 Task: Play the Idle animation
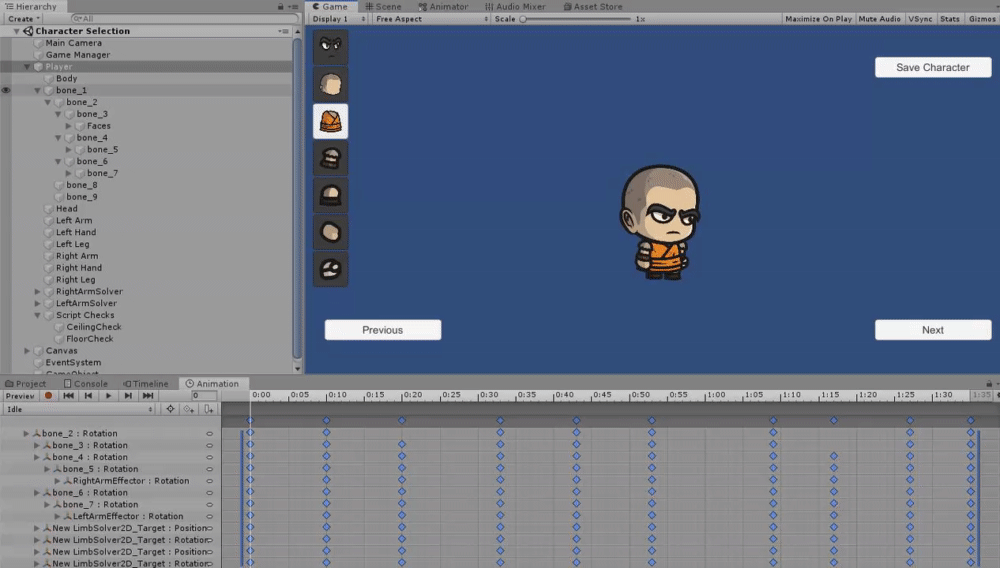108,396
